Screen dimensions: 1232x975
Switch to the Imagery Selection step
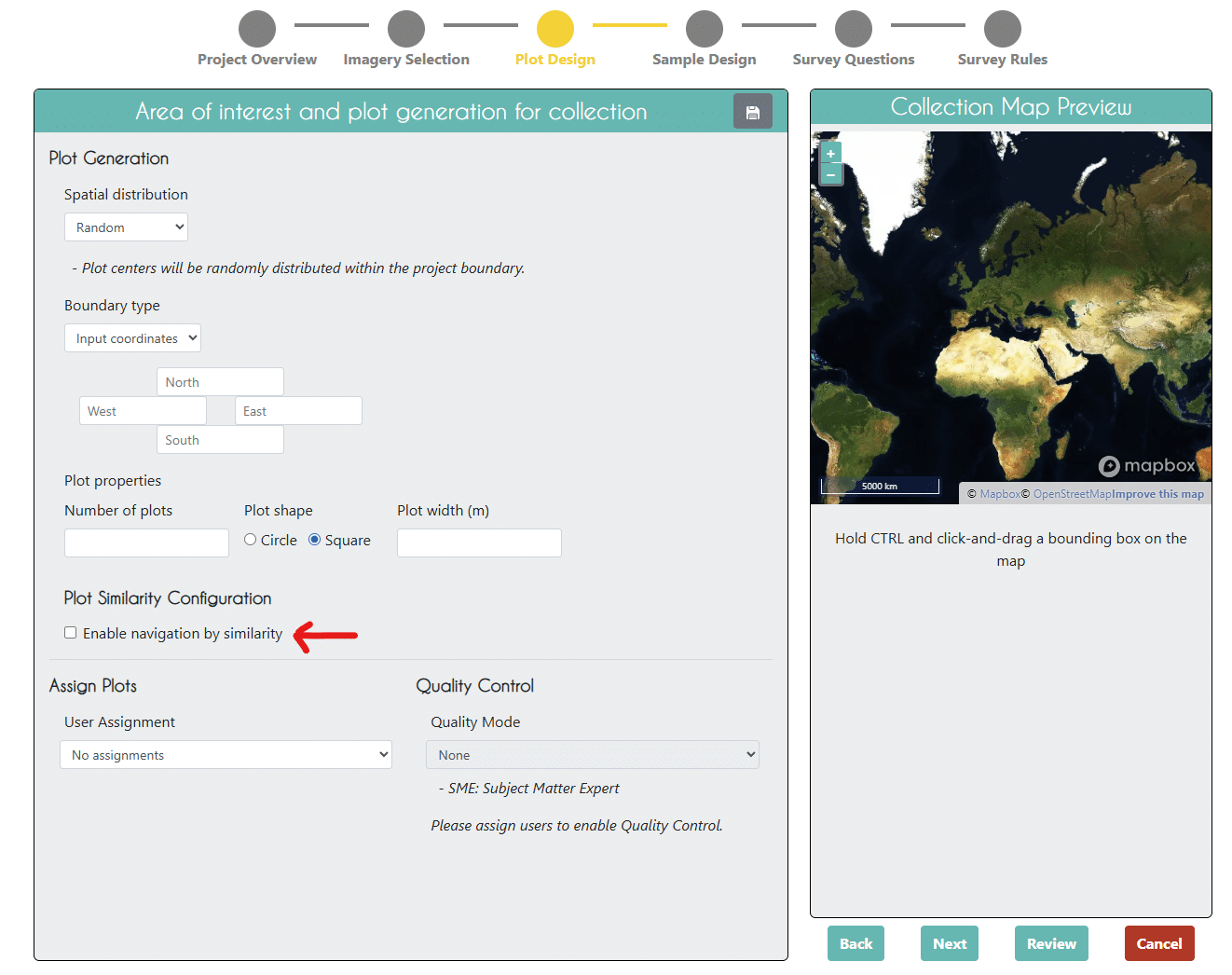click(x=406, y=29)
